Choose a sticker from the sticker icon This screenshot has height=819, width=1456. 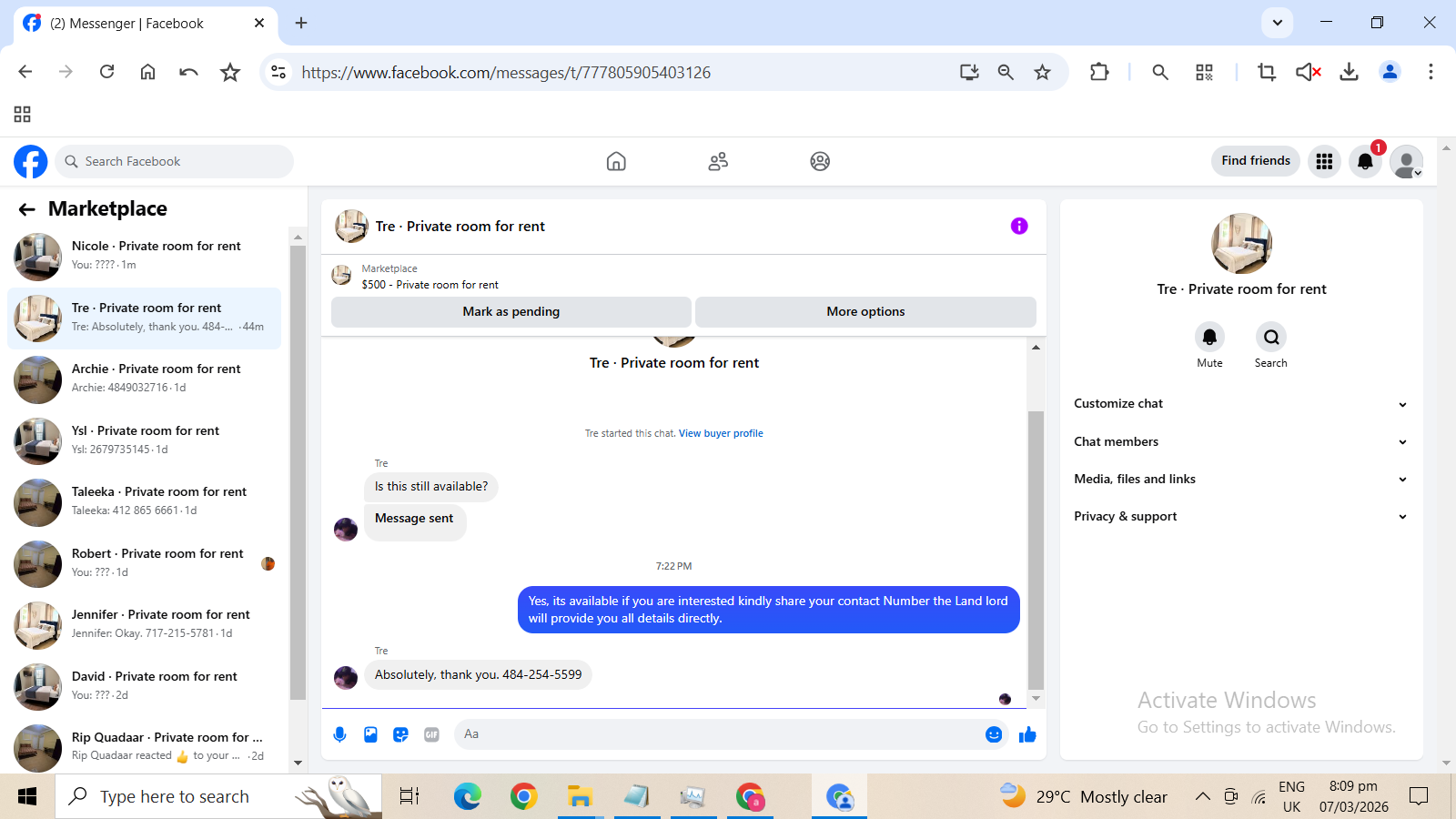pyautogui.click(x=400, y=734)
